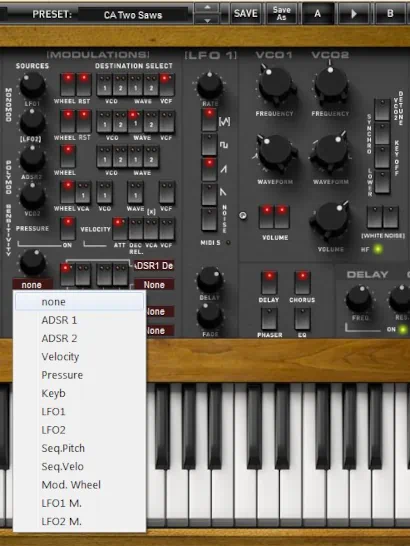The height and width of the screenshot is (546, 410).
Task: Select the highlighted none entry in the list
Action: [79, 302]
